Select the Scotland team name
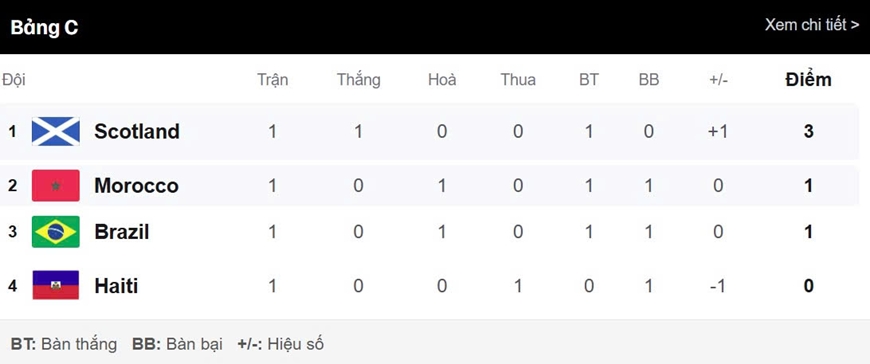The height and width of the screenshot is (364, 870). pos(137,132)
